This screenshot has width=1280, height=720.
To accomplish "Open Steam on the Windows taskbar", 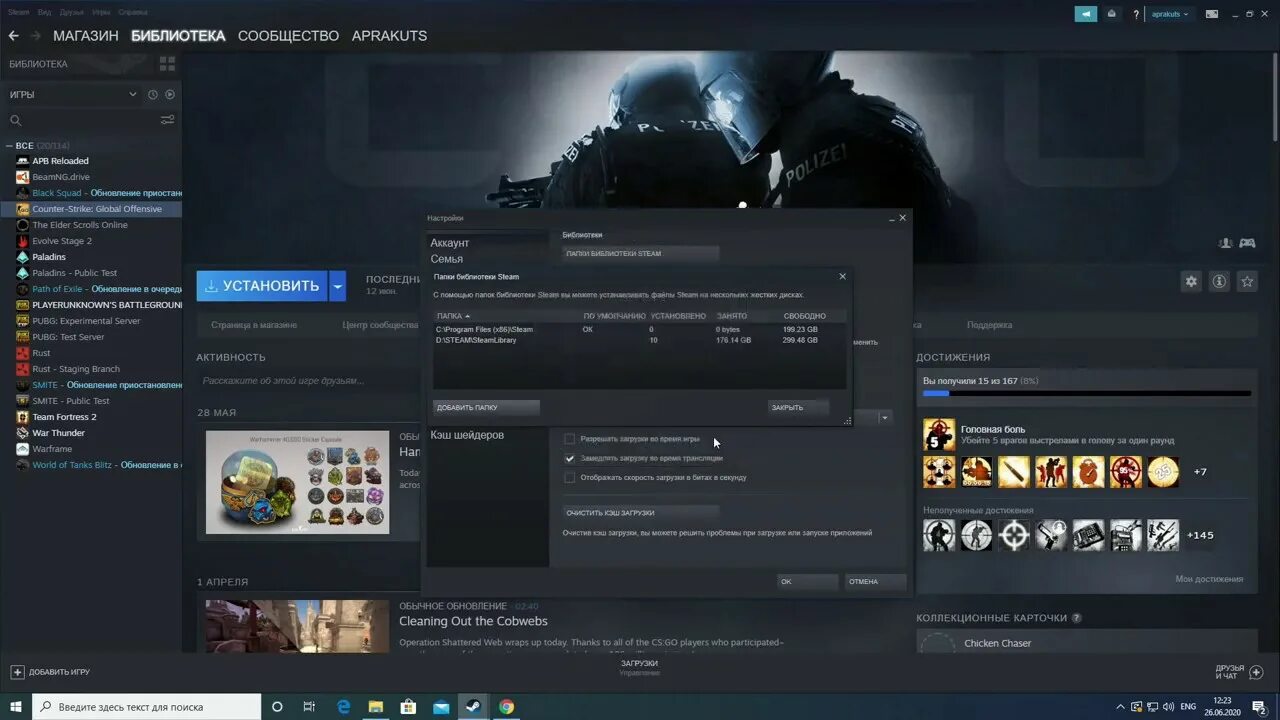I will click(473, 706).
